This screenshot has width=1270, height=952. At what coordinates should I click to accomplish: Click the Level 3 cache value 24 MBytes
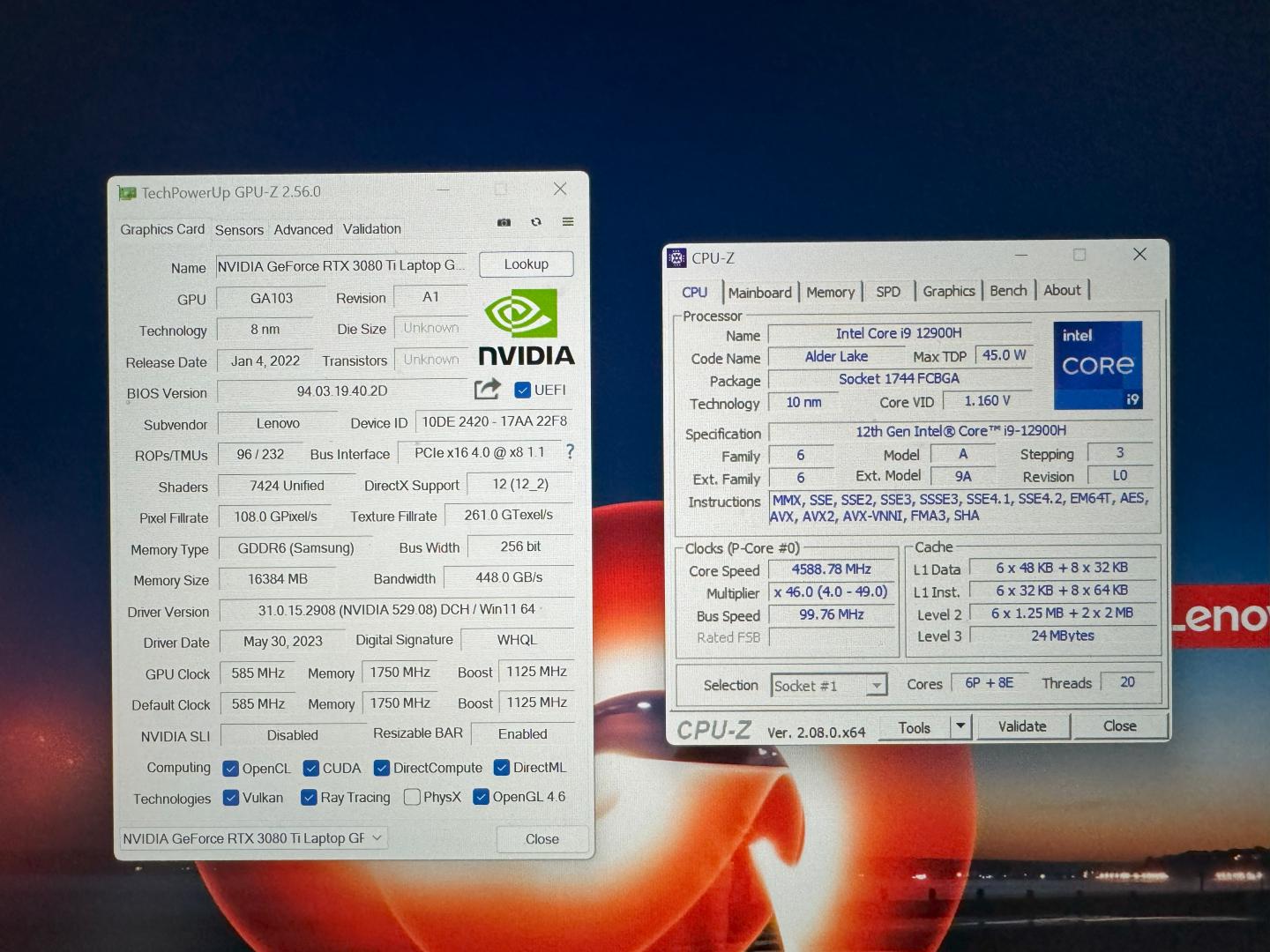[1063, 636]
